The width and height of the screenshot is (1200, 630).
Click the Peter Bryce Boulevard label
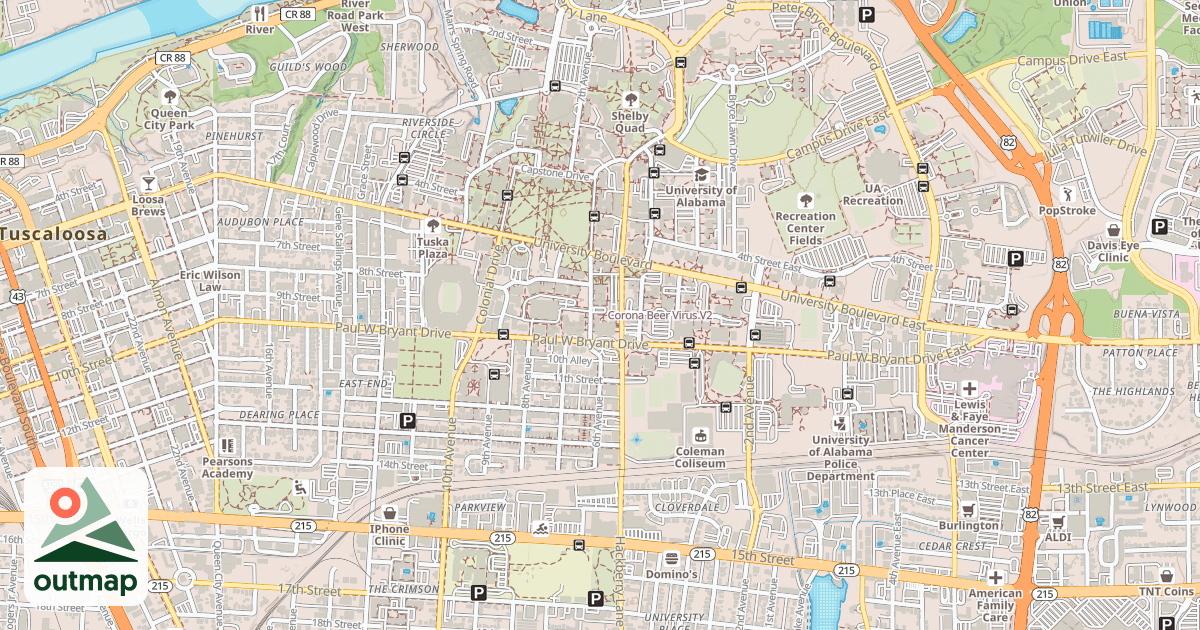[x=826, y=35]
